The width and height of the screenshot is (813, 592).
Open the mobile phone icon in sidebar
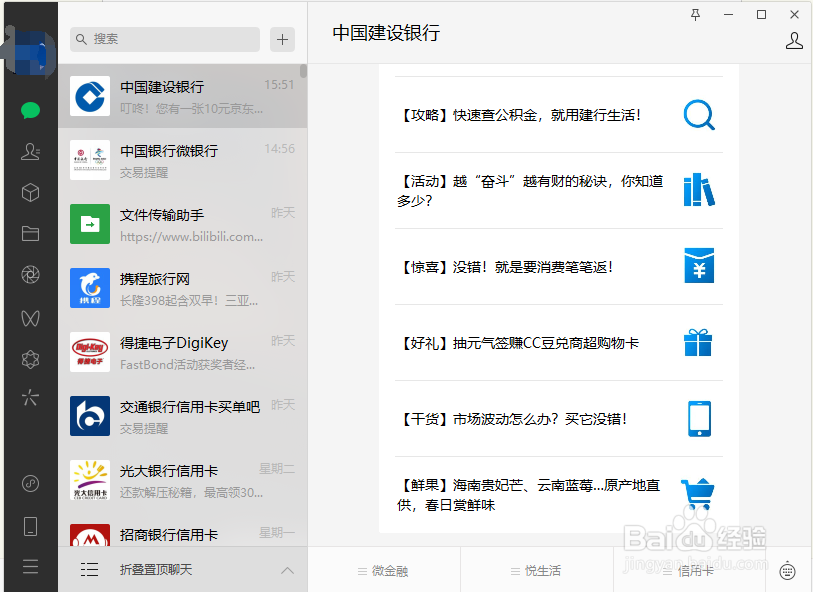pyautogui.click(x=30, y=526)
